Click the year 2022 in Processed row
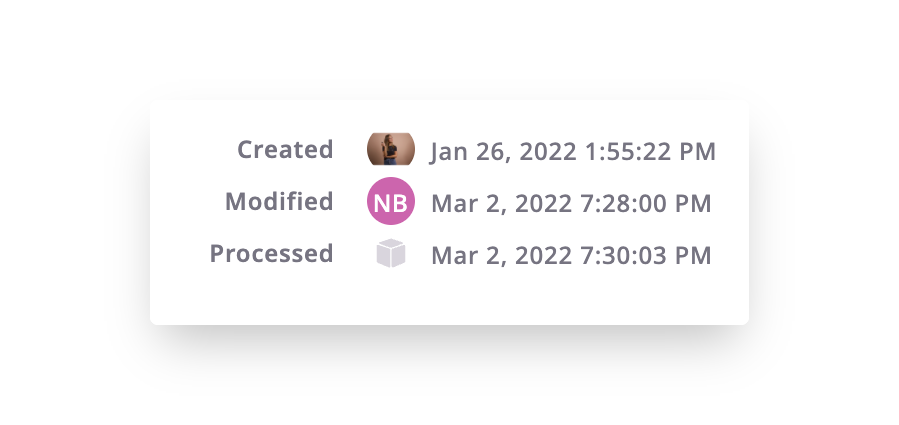 coord(544,256)
